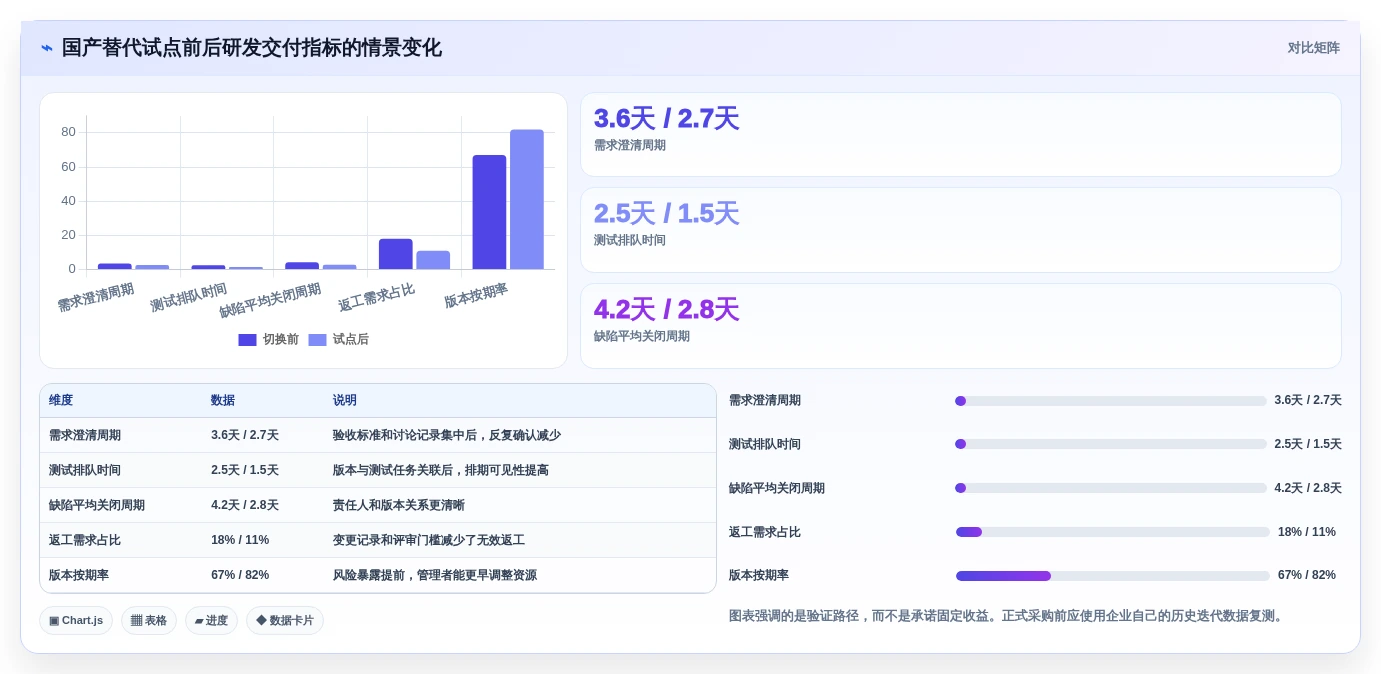Image resolution: width=1381 pixels, height=674 pixels.
Task: Click 验收标准和讨论记录集中后 description cell
Action: click(x=447, y=435)
